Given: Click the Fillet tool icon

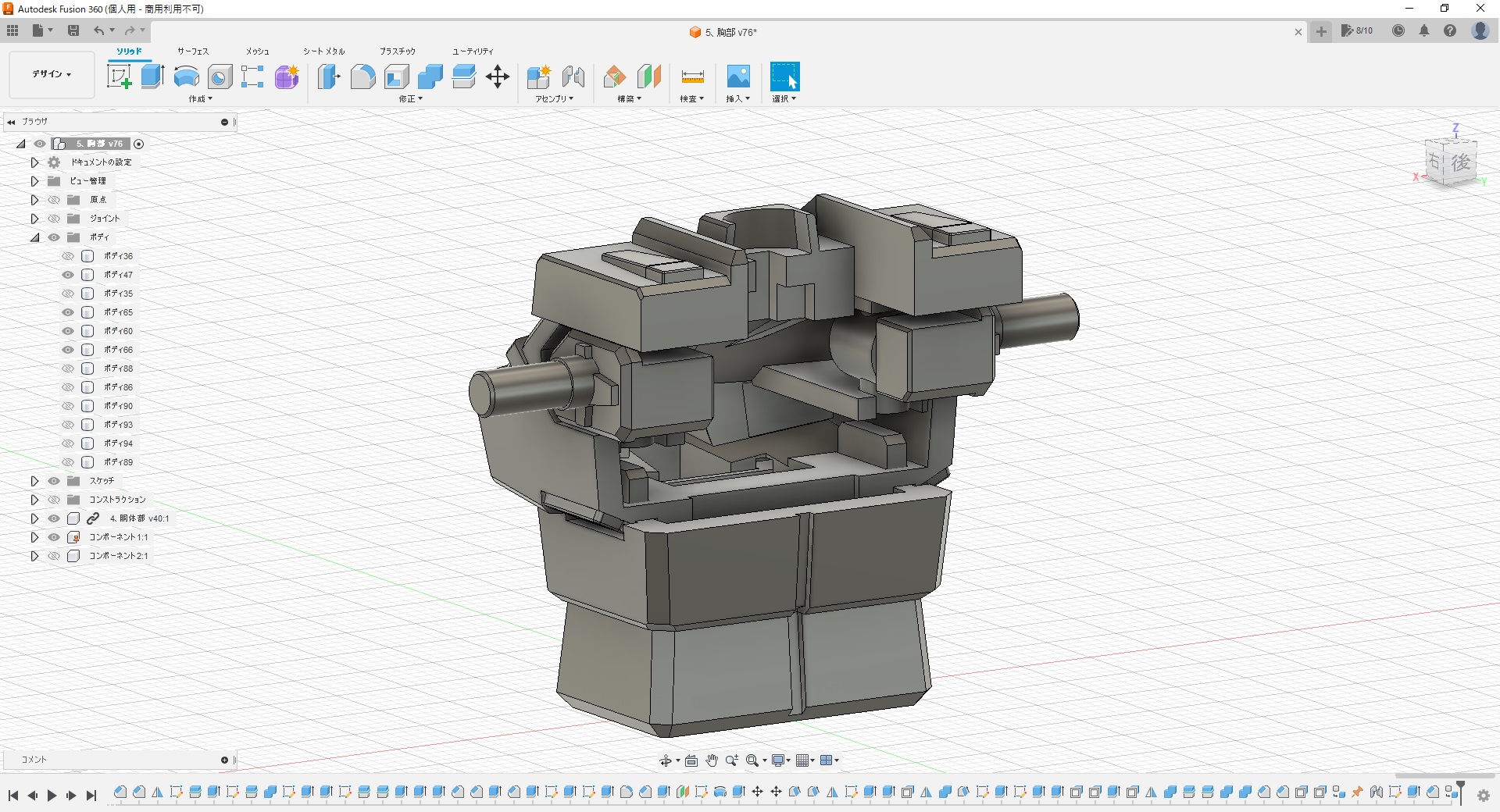Looking at the screenshot, I should click(x=362, y=77).
